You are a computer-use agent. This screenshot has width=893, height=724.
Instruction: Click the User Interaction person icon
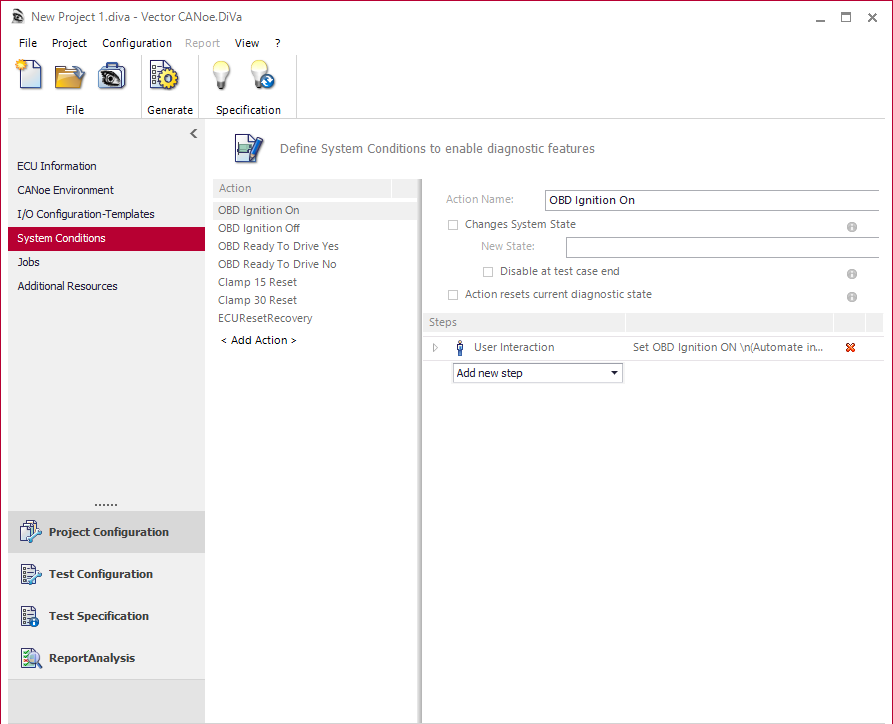tap(460, 347)
